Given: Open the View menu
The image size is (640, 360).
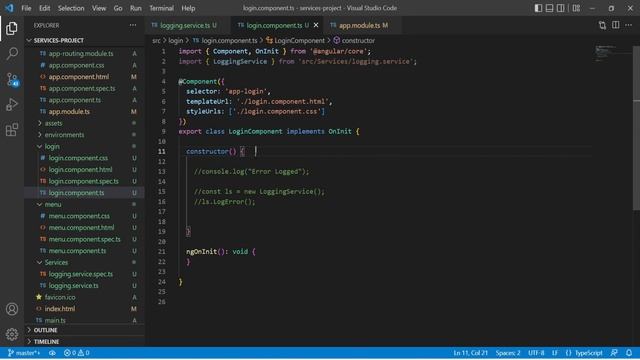Looking at the screenshot, I should click(99, 8).
